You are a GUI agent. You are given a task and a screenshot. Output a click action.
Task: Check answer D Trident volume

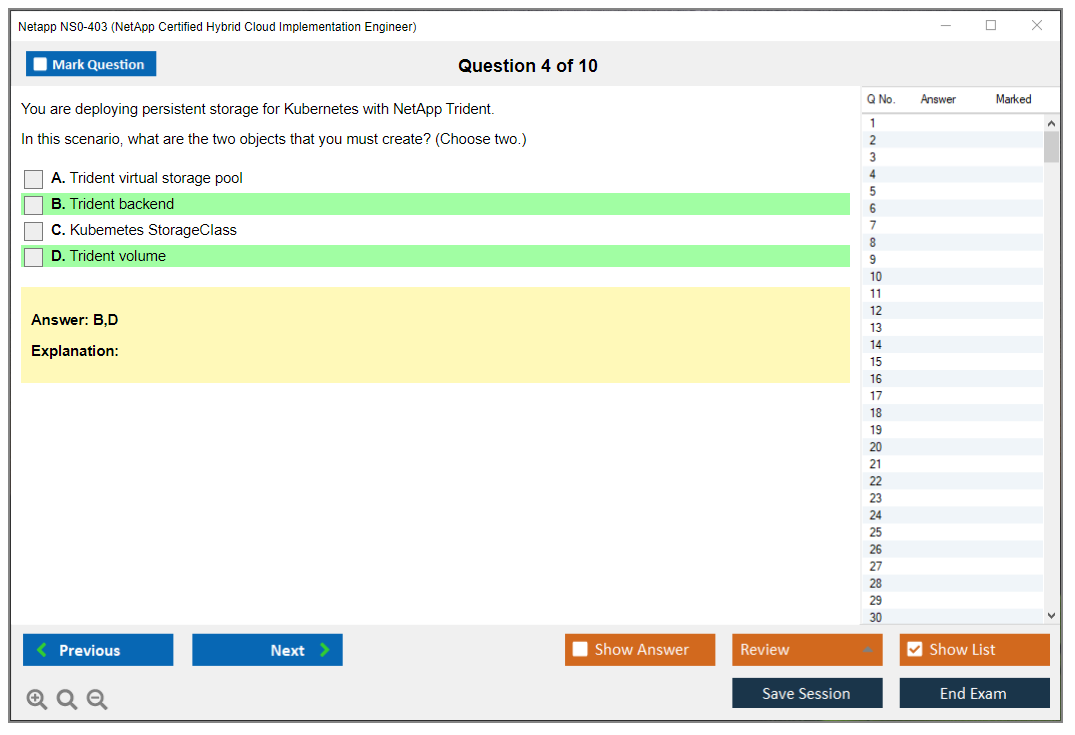[x=34, y=257]
